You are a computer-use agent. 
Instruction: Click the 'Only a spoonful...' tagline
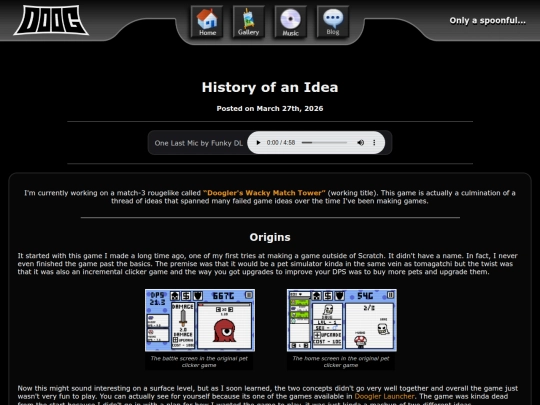(x=487, y=21)
